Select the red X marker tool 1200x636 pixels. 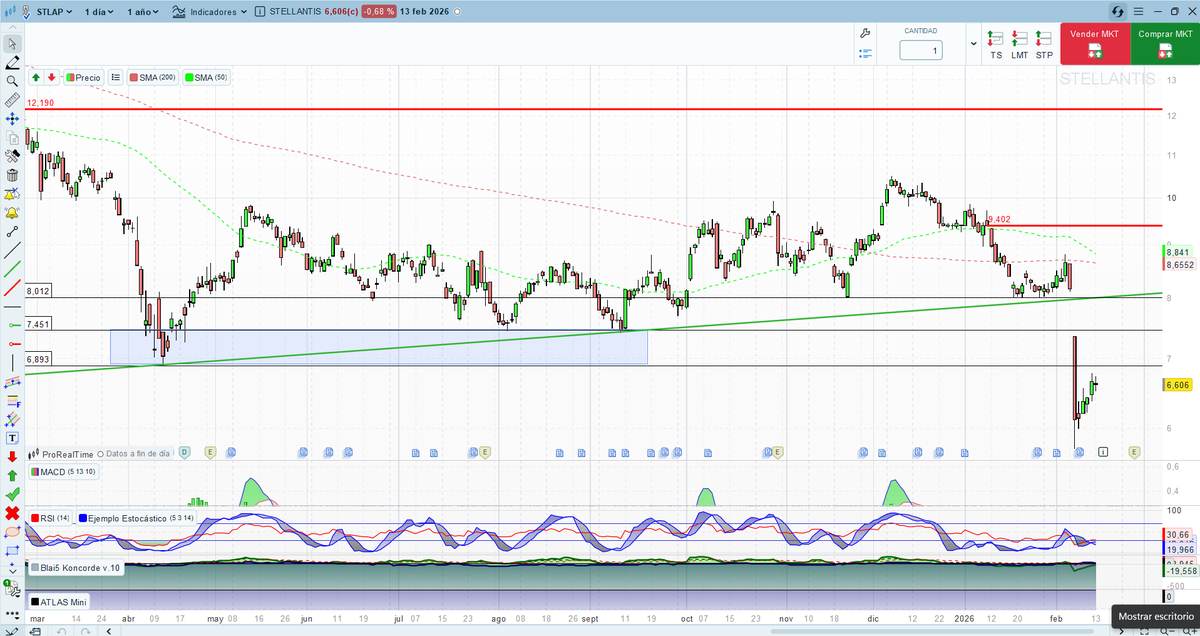pos(12,513)
